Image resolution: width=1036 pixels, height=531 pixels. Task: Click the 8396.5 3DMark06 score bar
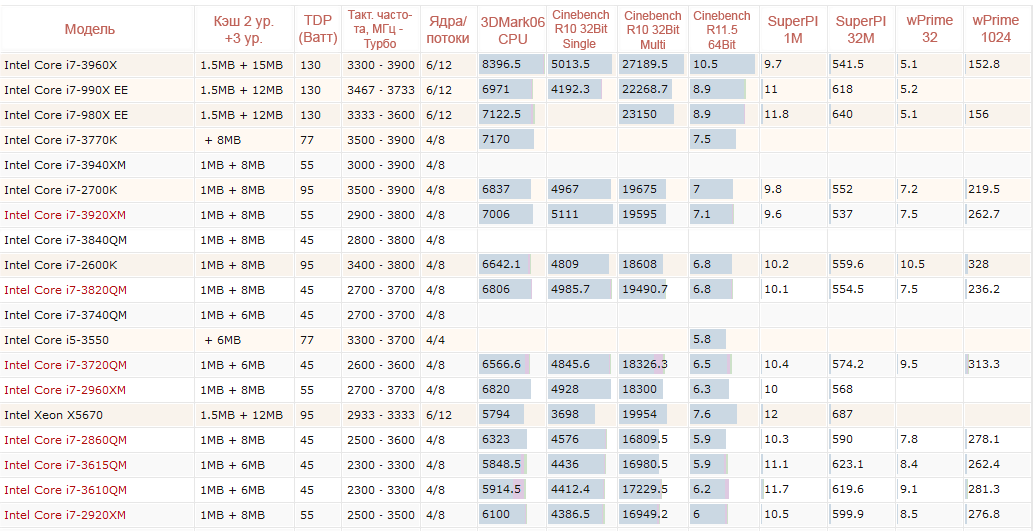coord(511,64)
